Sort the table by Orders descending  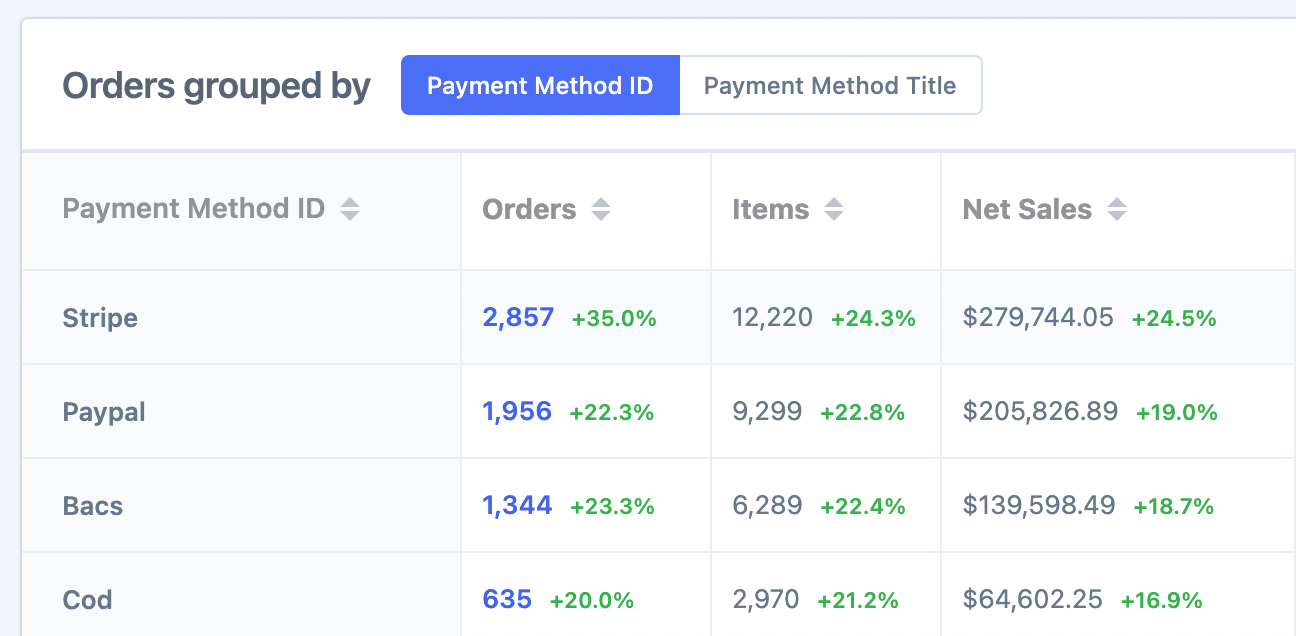pyautogui.click(x=600, y=209)
